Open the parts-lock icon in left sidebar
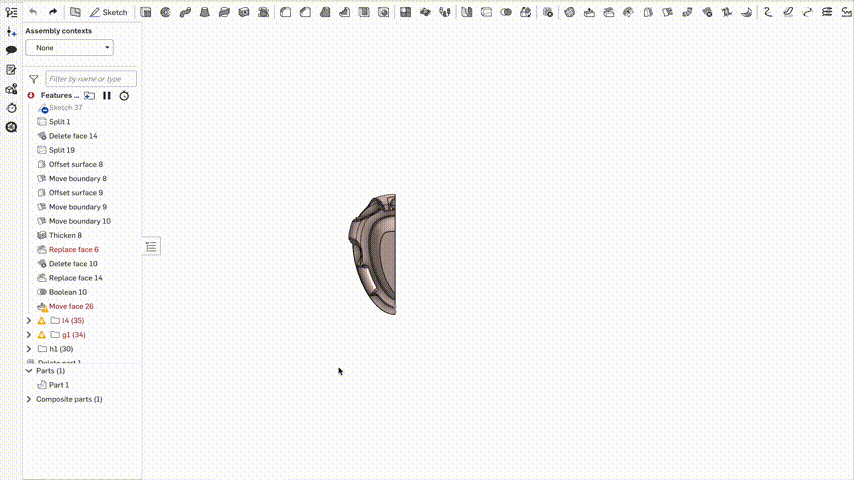Image resolution: width=854 pixels, height=480 pixels. pos(11,89)
